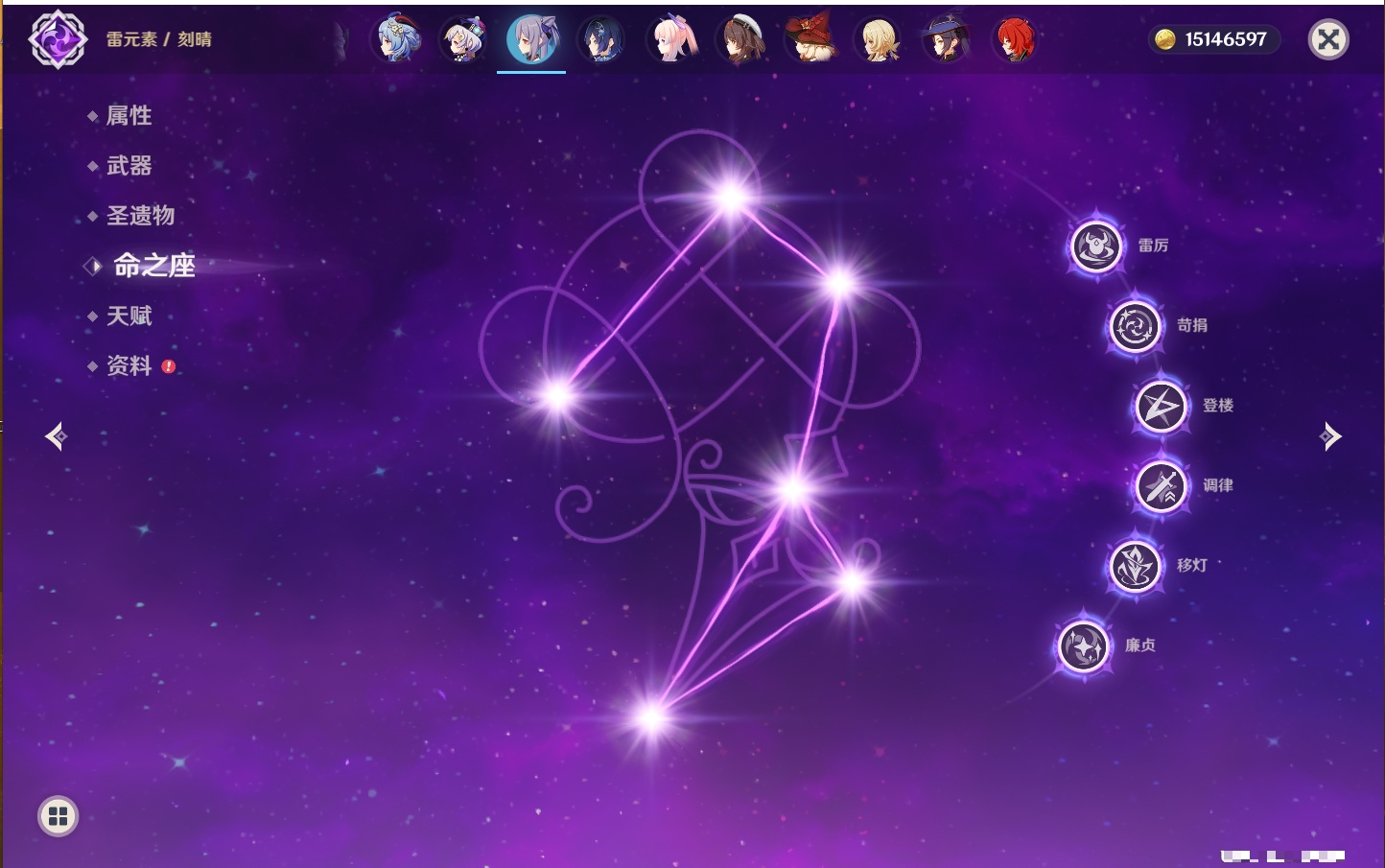Open the 调律 constellation node icon
Image resolution: width=1385 pixels, height=868 pixels.
coord(1162,486)
